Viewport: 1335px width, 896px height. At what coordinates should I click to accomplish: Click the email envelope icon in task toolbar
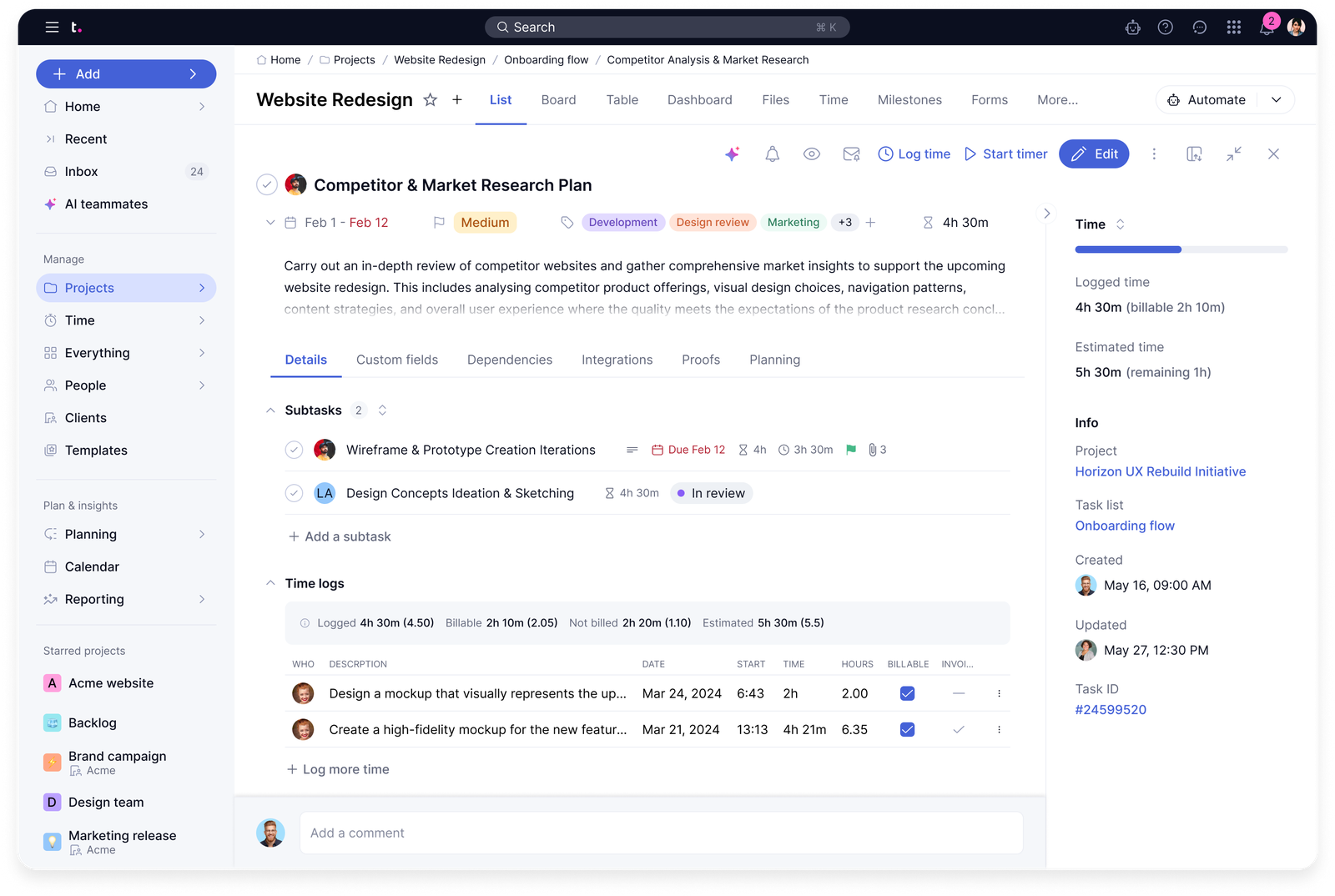(851, 154)
